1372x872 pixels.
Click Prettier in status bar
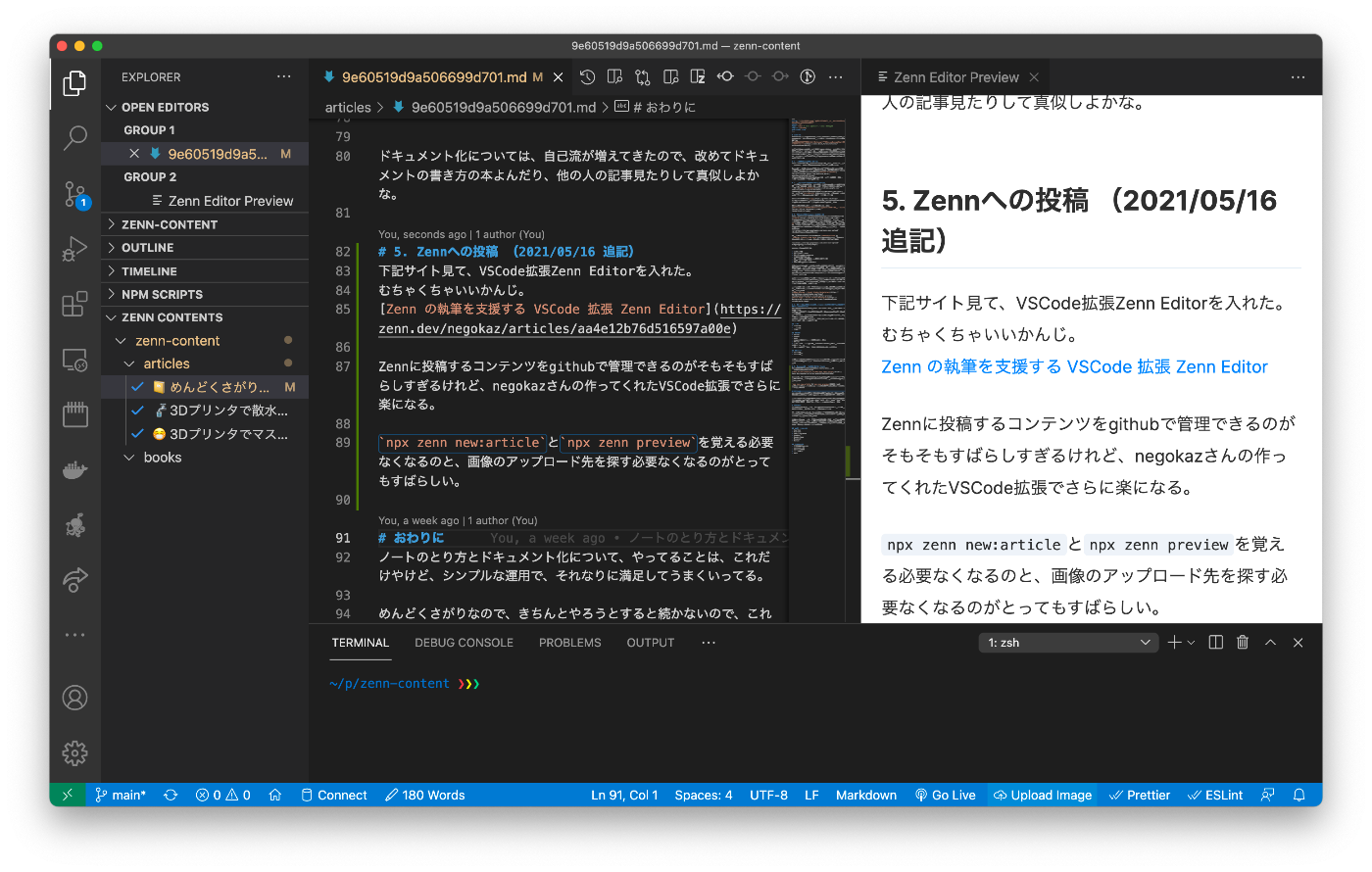pos(1140,795)
